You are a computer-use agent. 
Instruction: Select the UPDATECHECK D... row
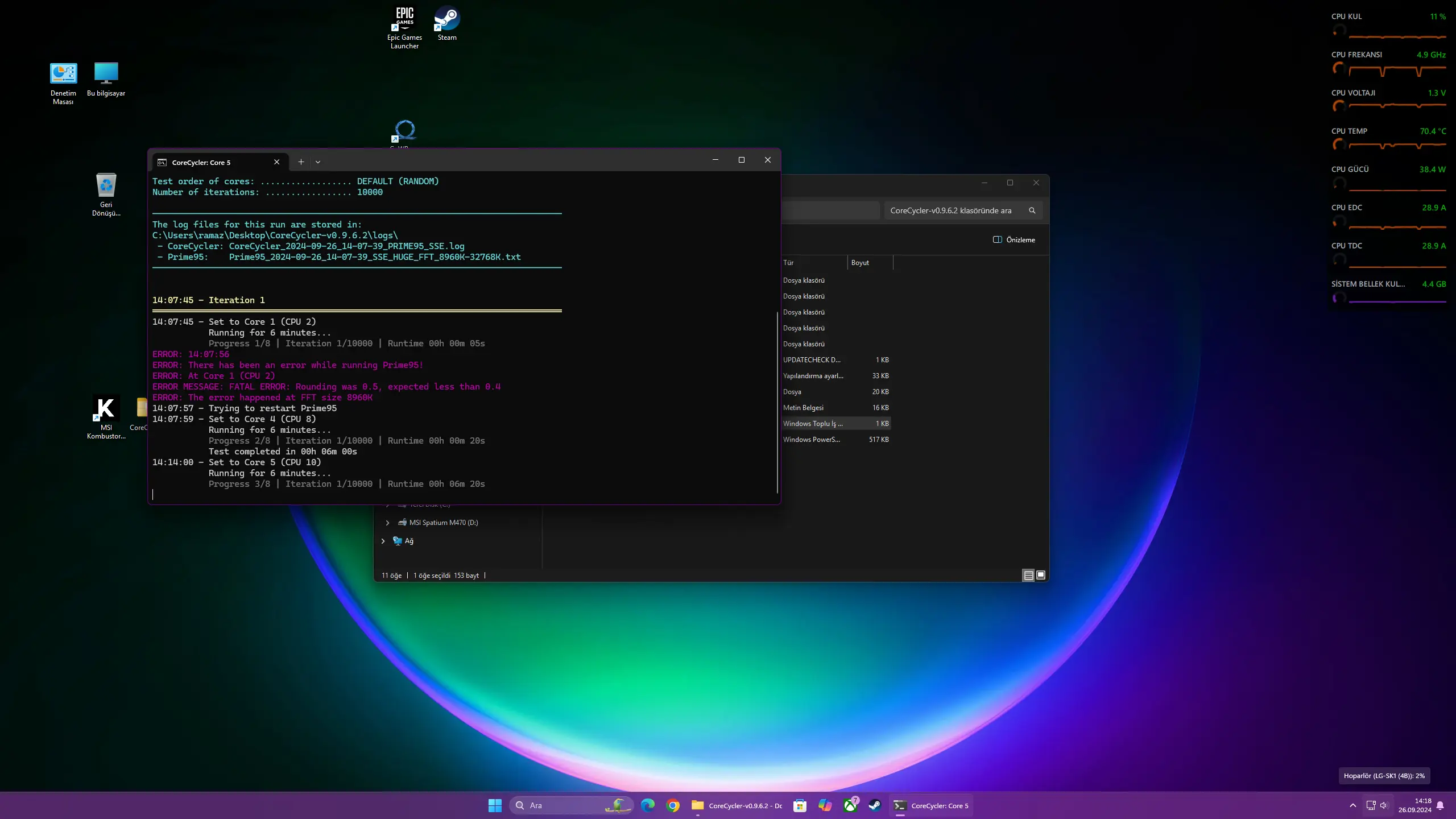point(836,360)
